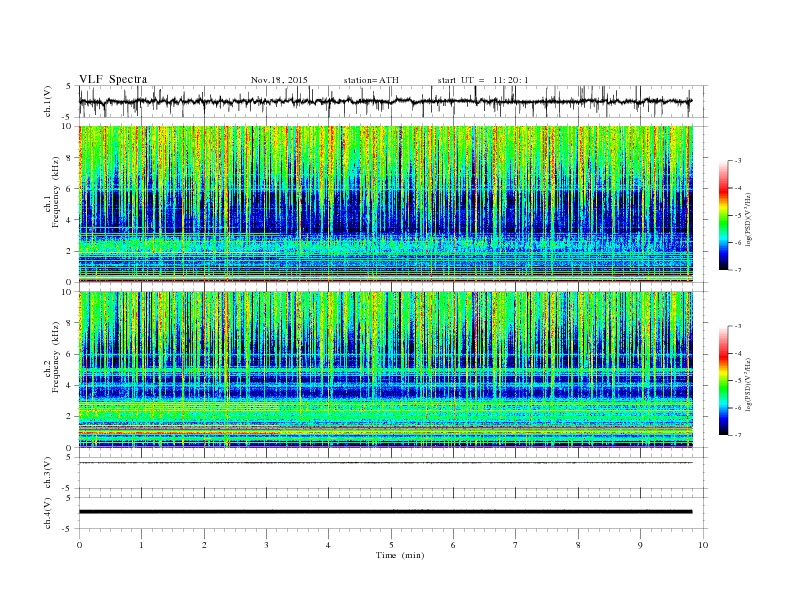Screen dimensions: 792x612
Task: Click the "Nov.18, 2015" date text
Action: tap(279, 80)
